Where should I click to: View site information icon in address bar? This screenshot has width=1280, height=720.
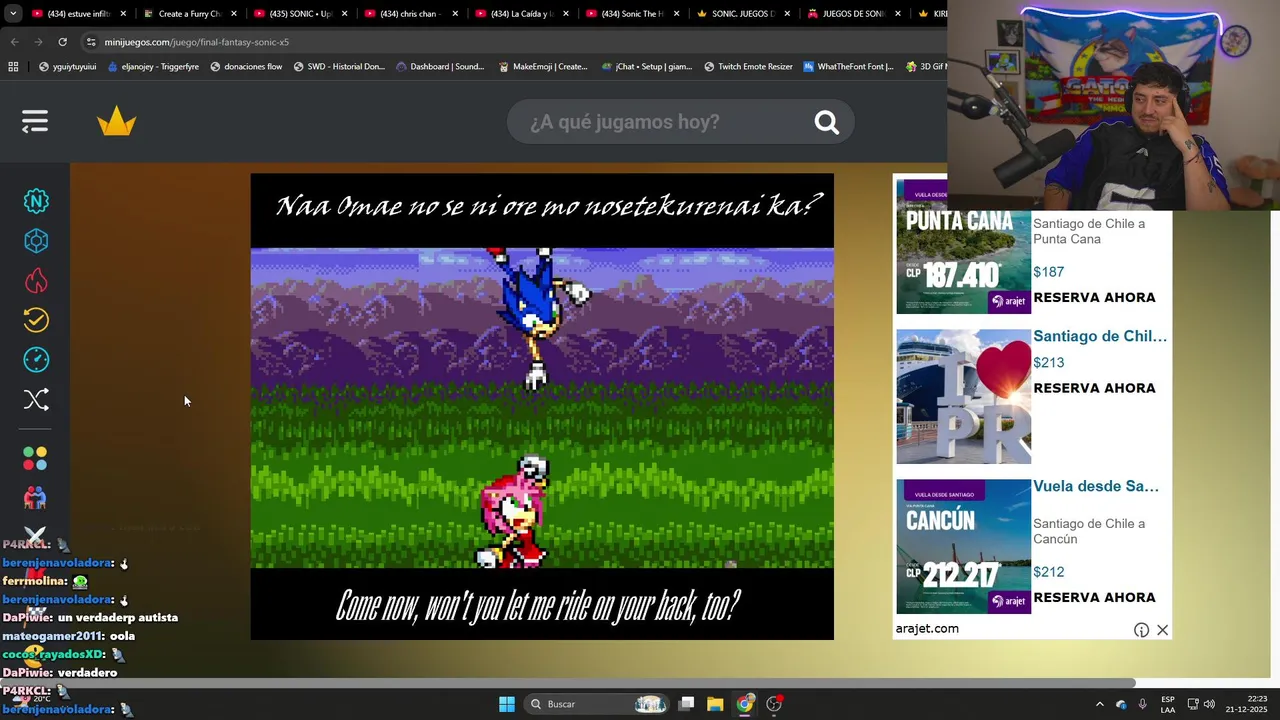pyautogui.click(x=91, y=42)
